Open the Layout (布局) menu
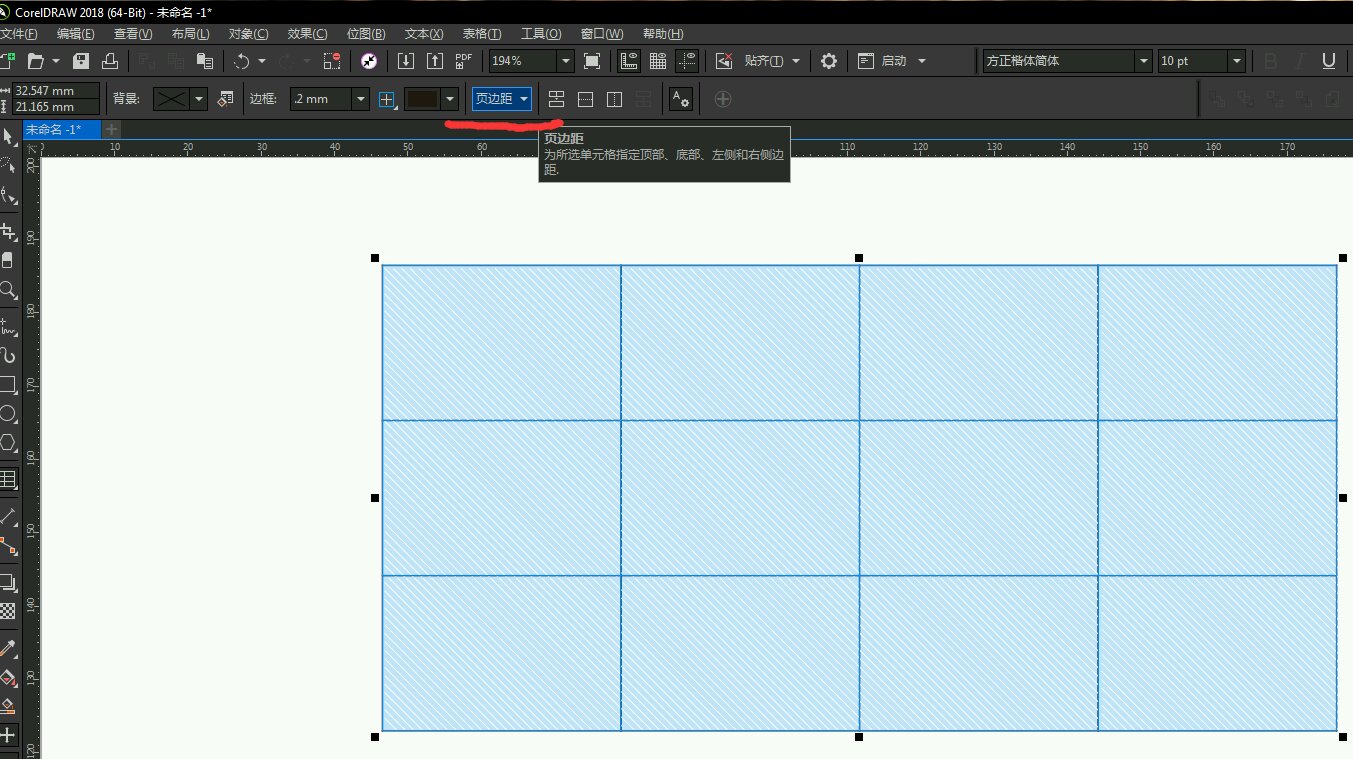Screen dimensions: 1353x759 [190, 34]
